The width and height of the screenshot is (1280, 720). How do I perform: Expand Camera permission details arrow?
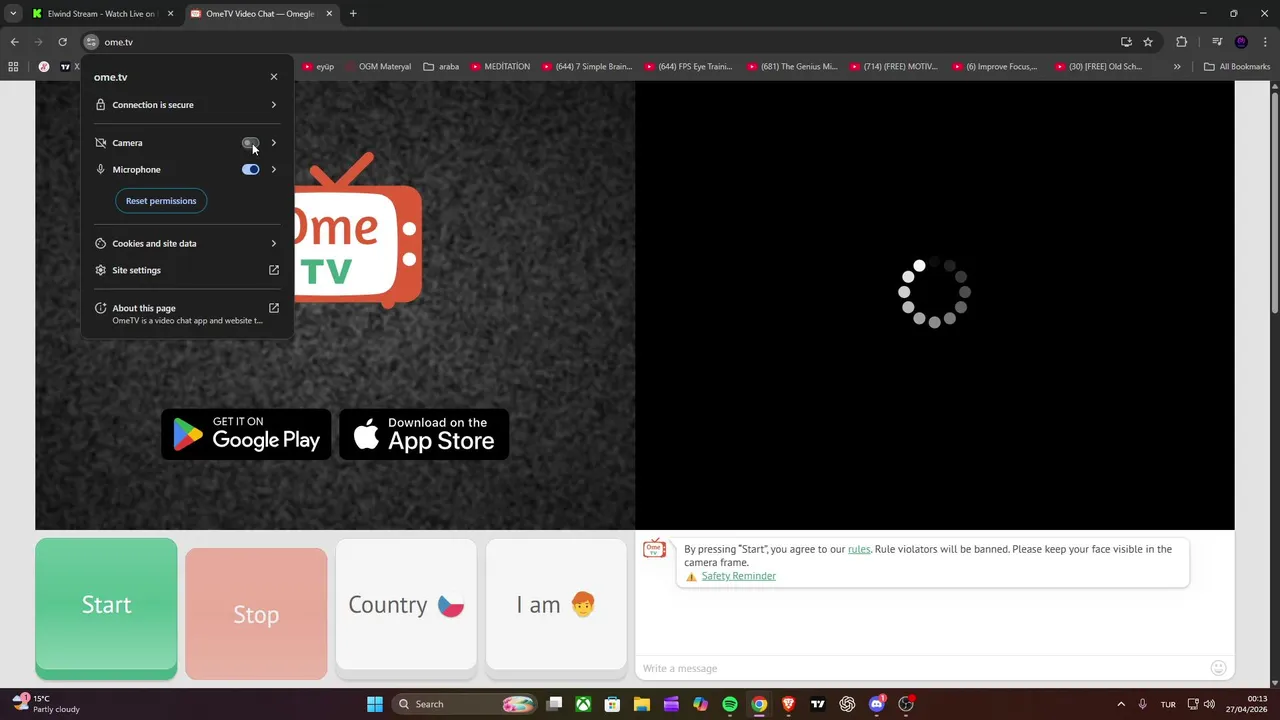(x=274, y=143)
